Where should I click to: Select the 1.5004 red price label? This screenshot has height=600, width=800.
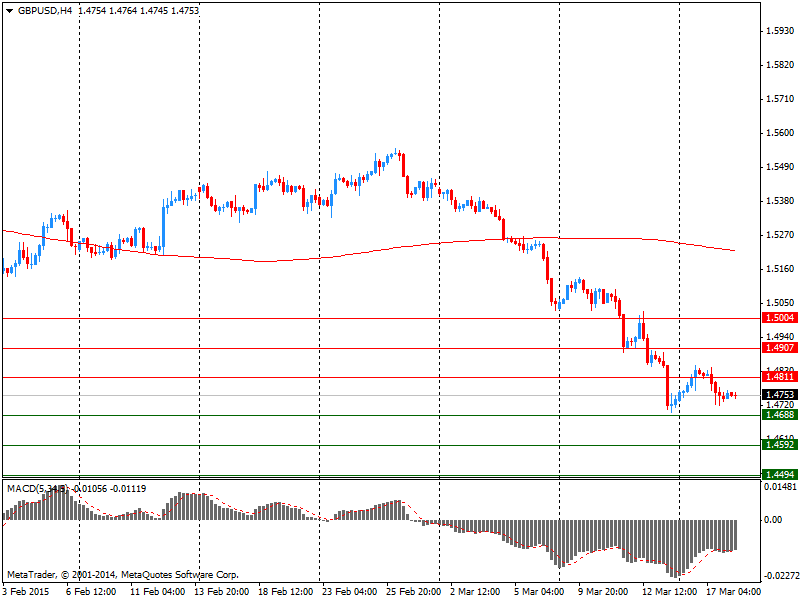pos(780,318)
